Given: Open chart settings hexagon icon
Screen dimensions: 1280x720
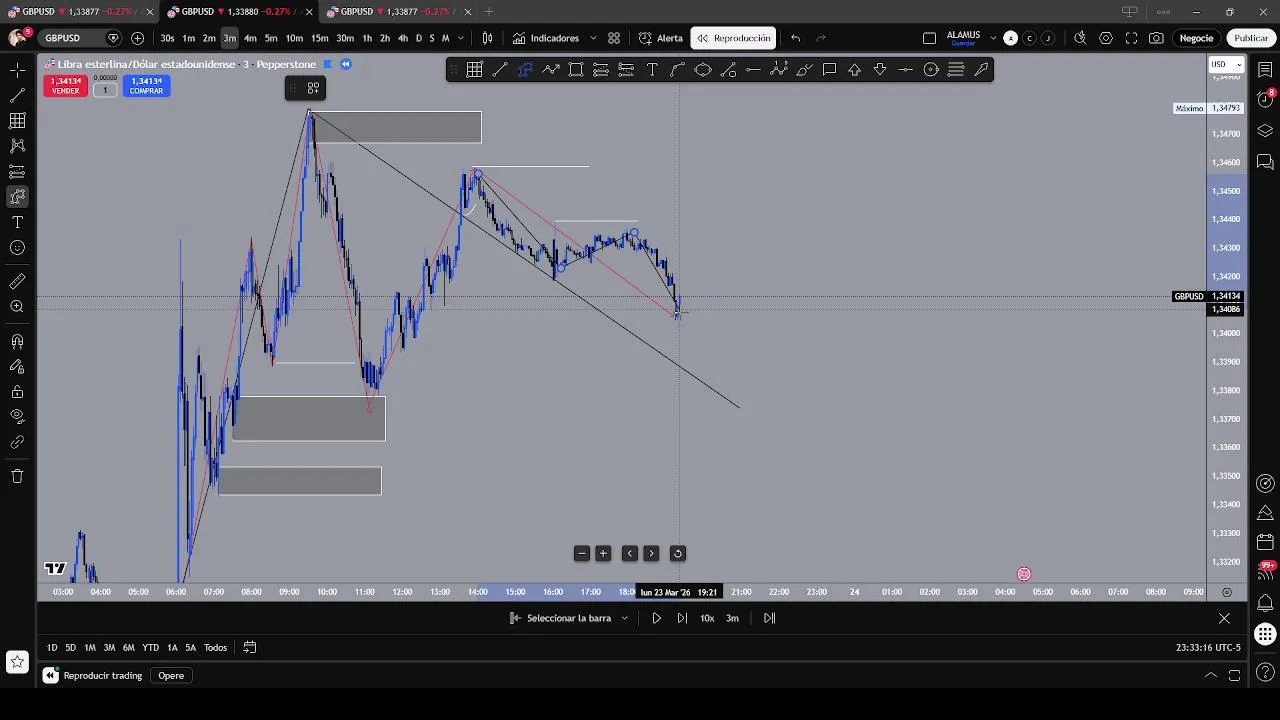Looking at the screenshot, I should click(1106, 38).
